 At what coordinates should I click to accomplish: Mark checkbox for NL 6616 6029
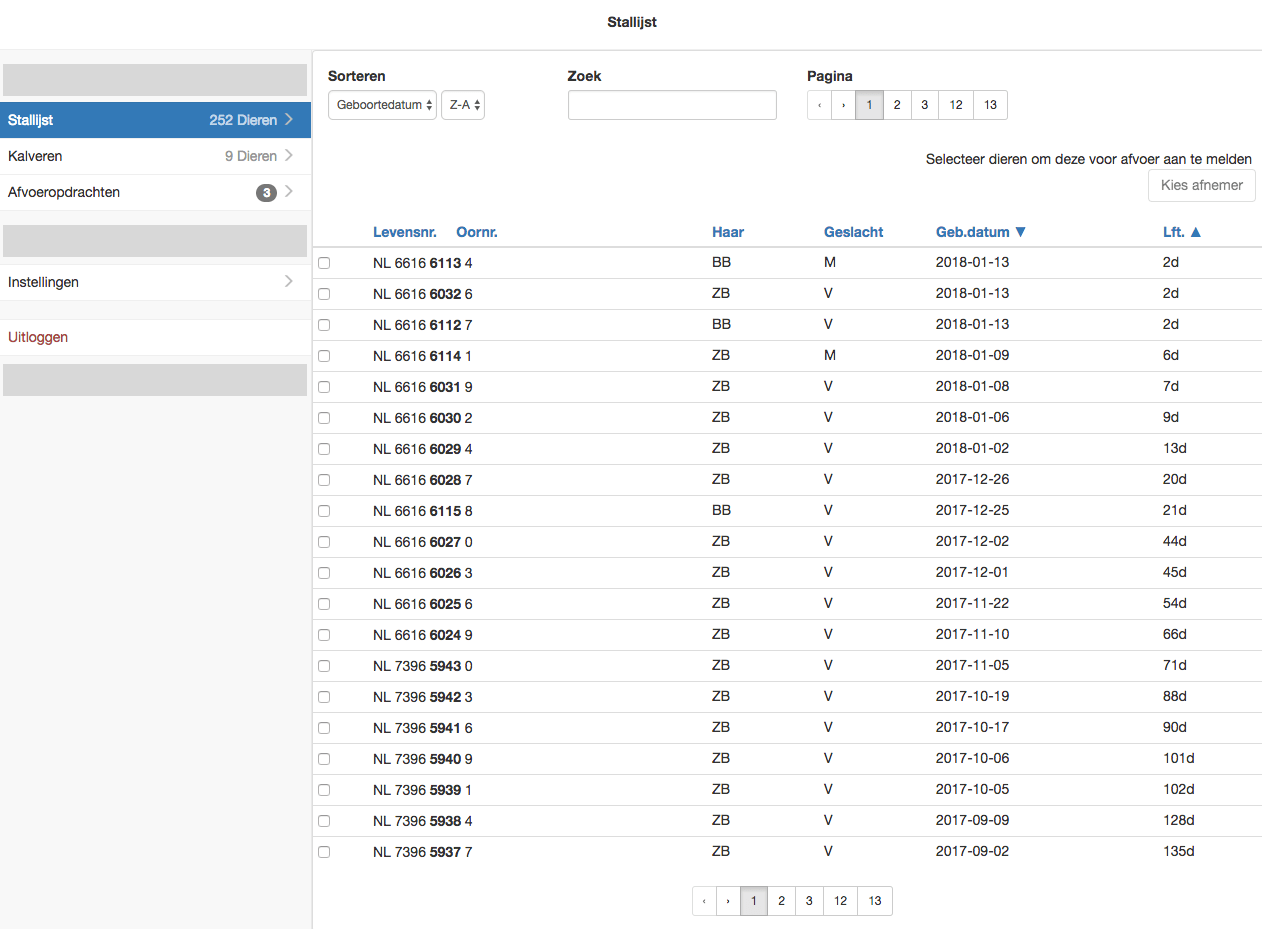[x=324, y=449]
